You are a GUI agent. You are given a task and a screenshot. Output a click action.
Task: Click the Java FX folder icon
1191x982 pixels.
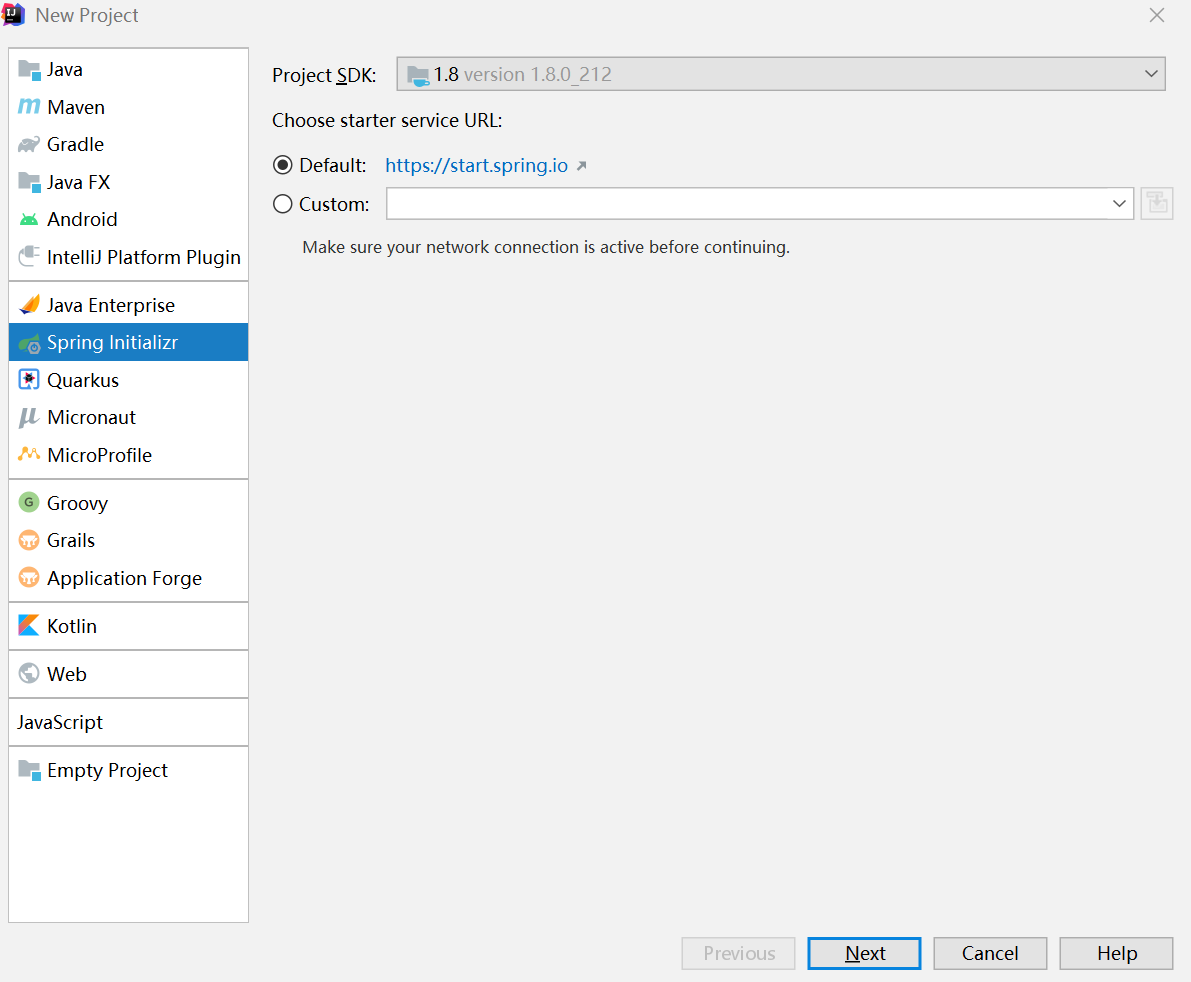point(29,182)
